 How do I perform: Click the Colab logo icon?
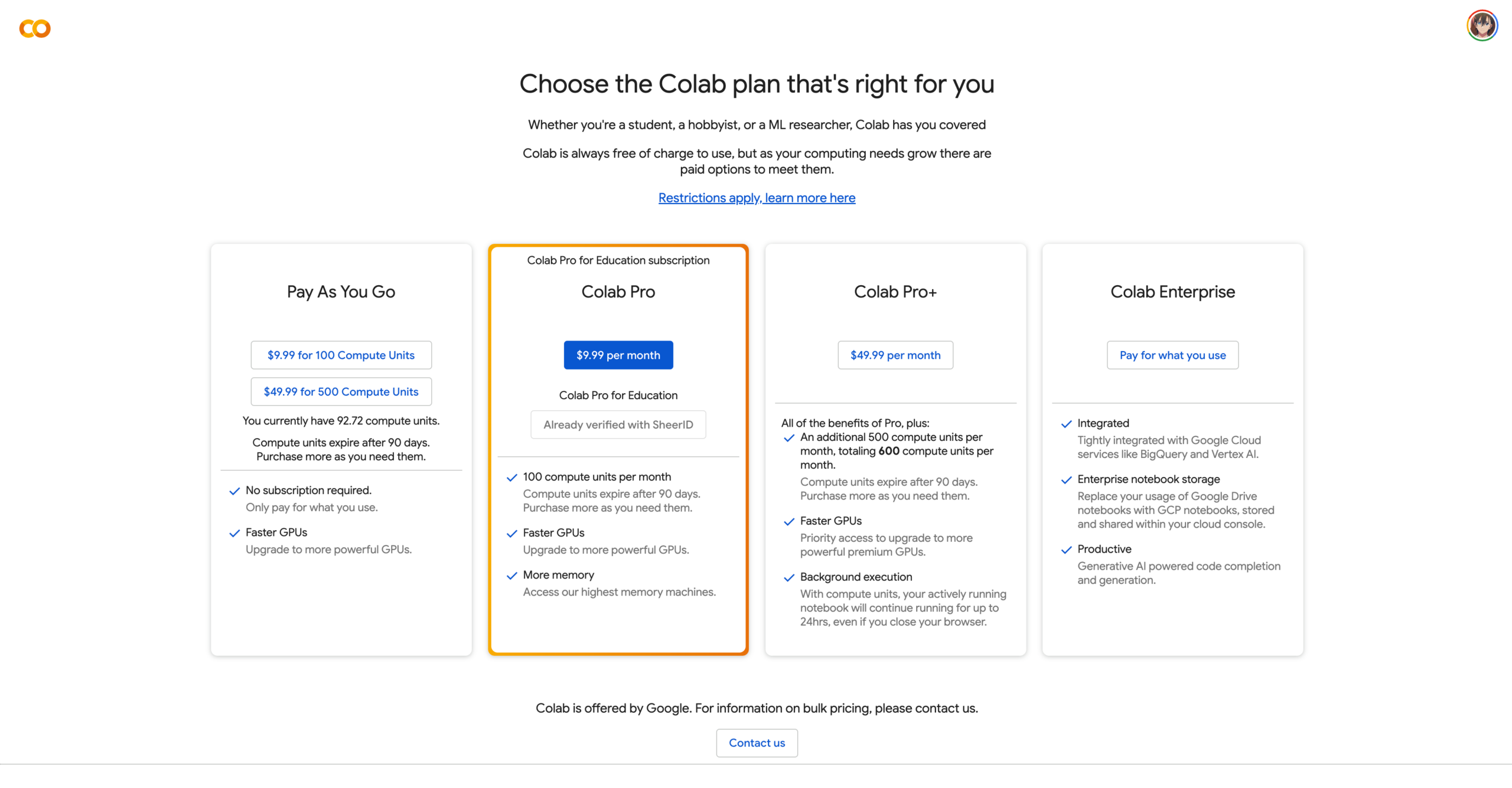[35, 28]
